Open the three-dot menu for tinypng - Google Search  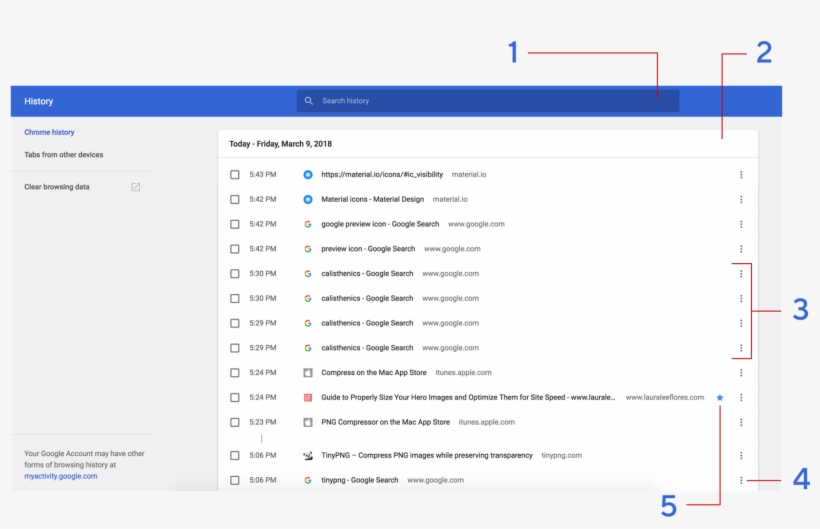[741, 480]
